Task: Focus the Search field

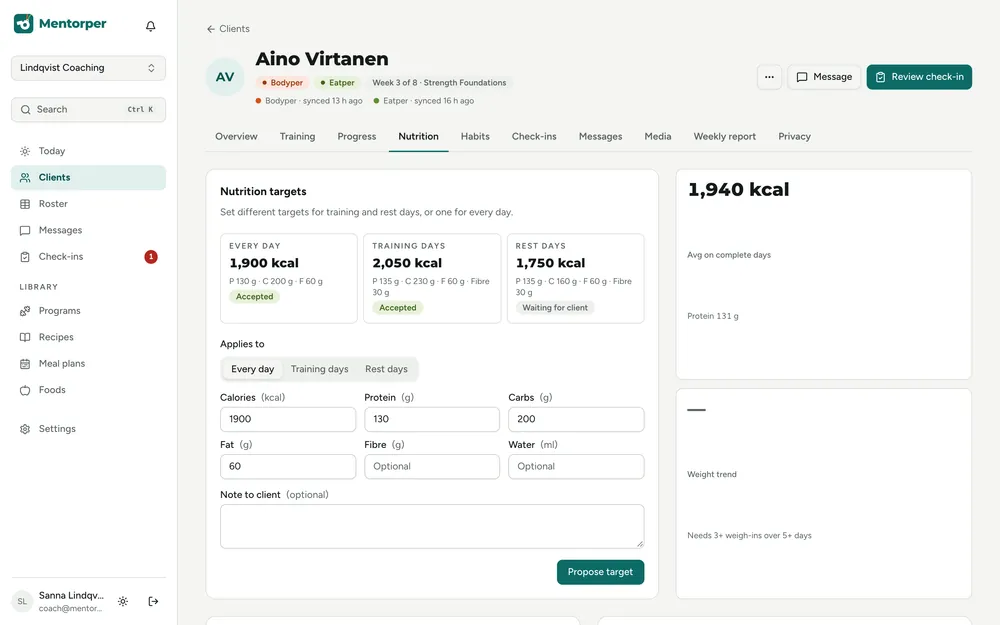Action: click(88, 110)
